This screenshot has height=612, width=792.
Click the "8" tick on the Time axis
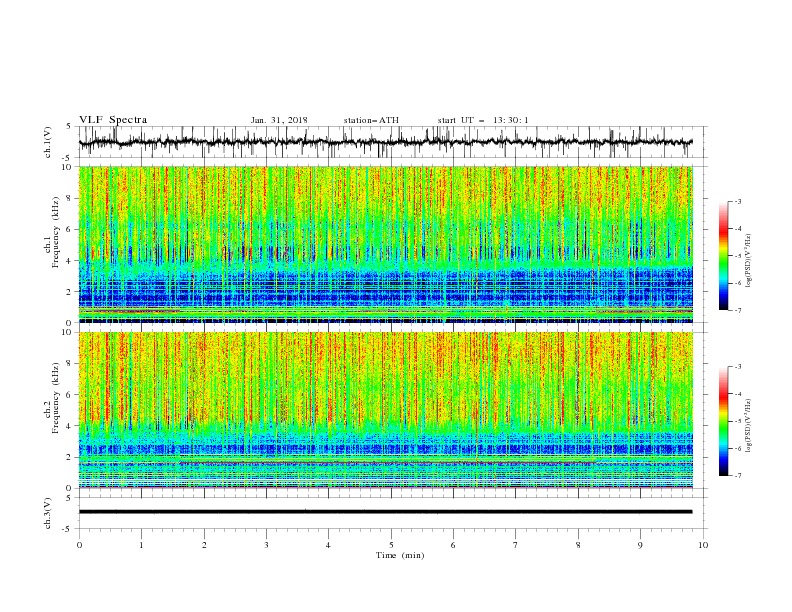coord(578,545)
